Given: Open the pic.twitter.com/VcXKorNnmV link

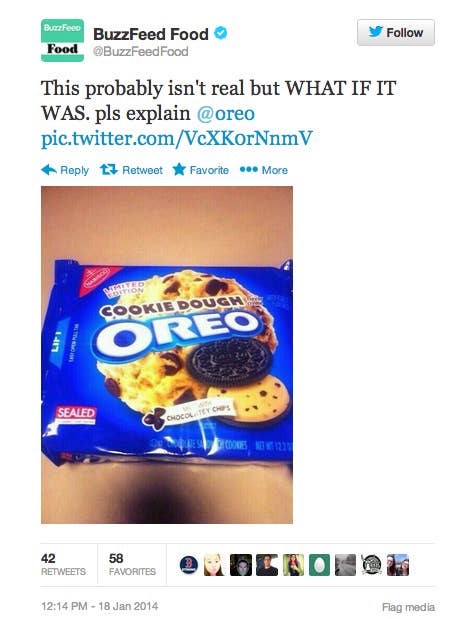Looking at the screenshot, I should coord(177,139).
